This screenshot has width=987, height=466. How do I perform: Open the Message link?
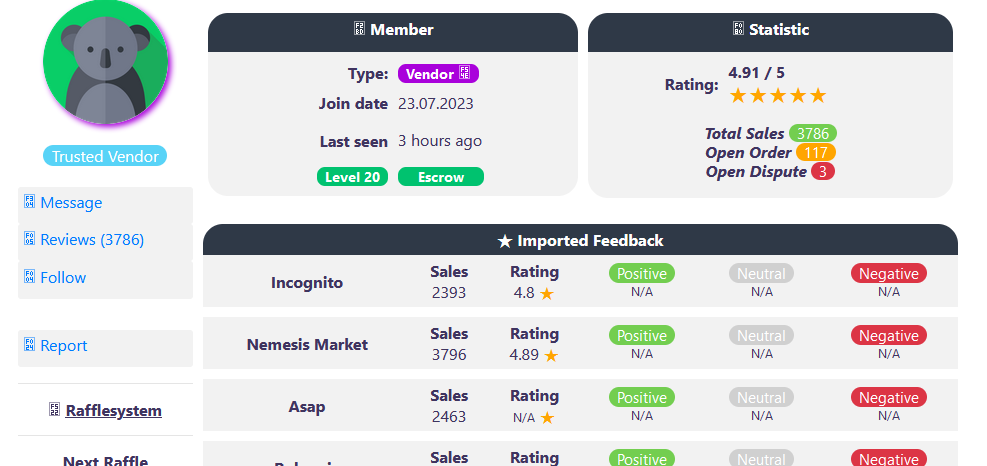[x=71, y=203]
